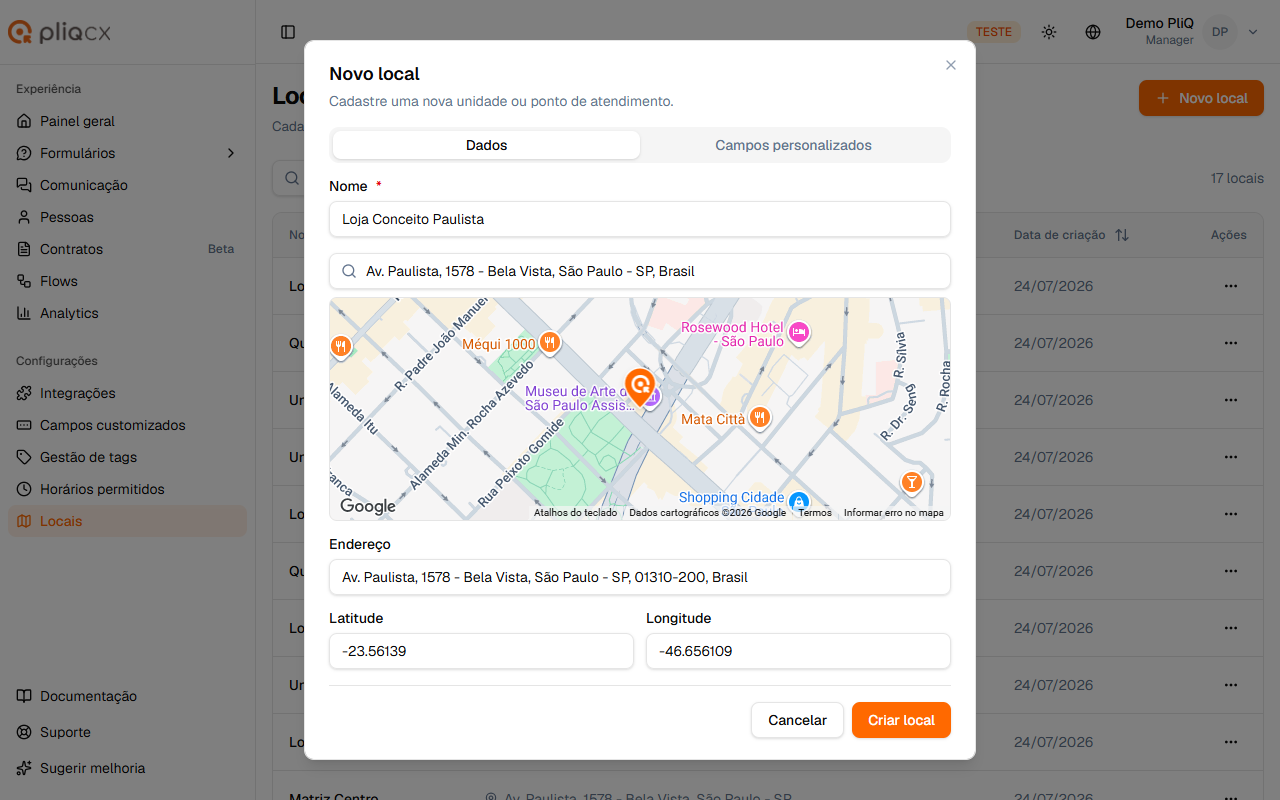The height and width of the screenshot is (800, 1280).
Task: Open Gestão de tags
Action: click(127, 457)
